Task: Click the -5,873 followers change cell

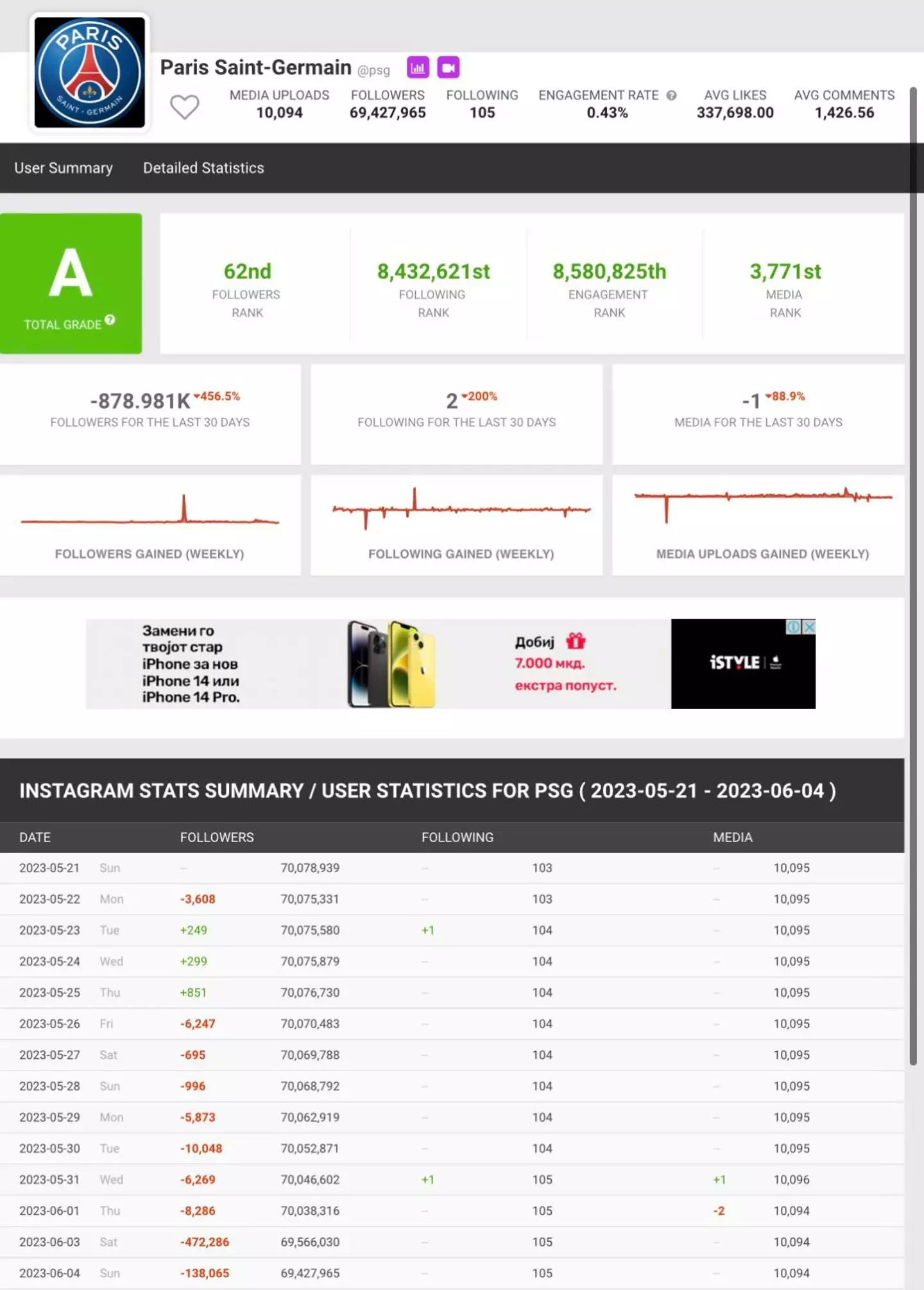Action: (198, 1118)
